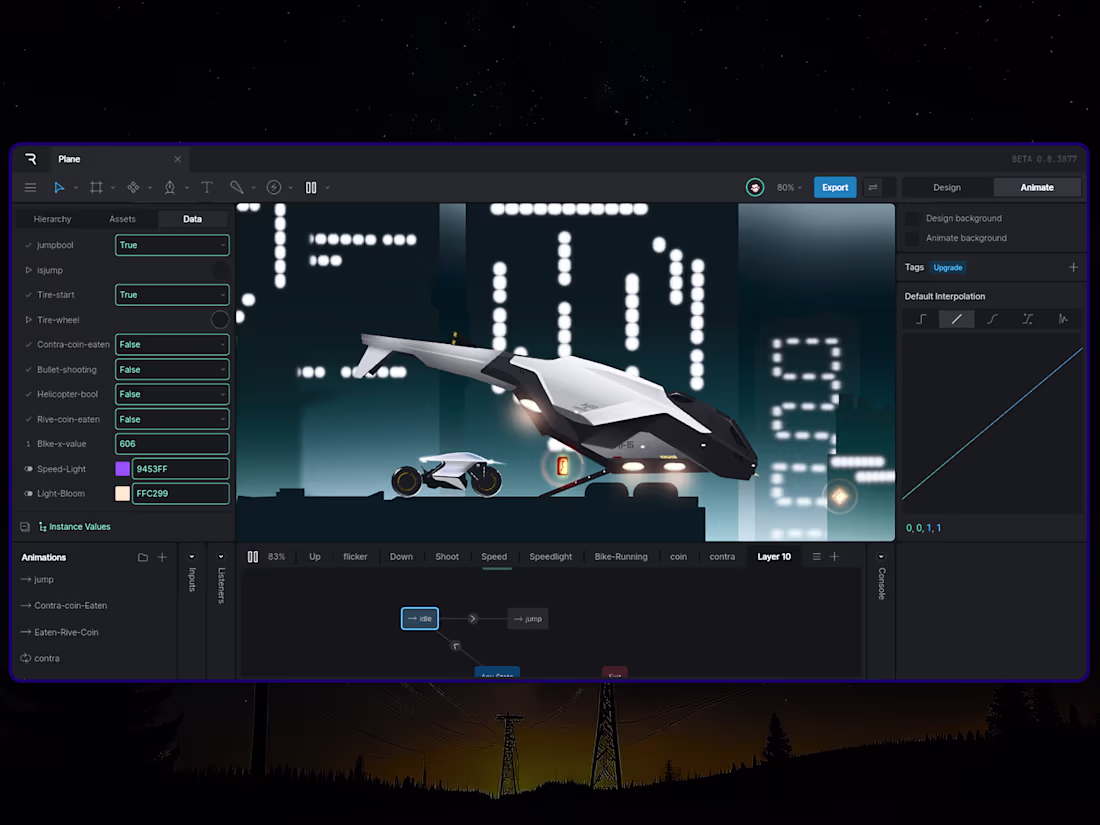Open Bullet-shooting False dropdown

(172, 370)
